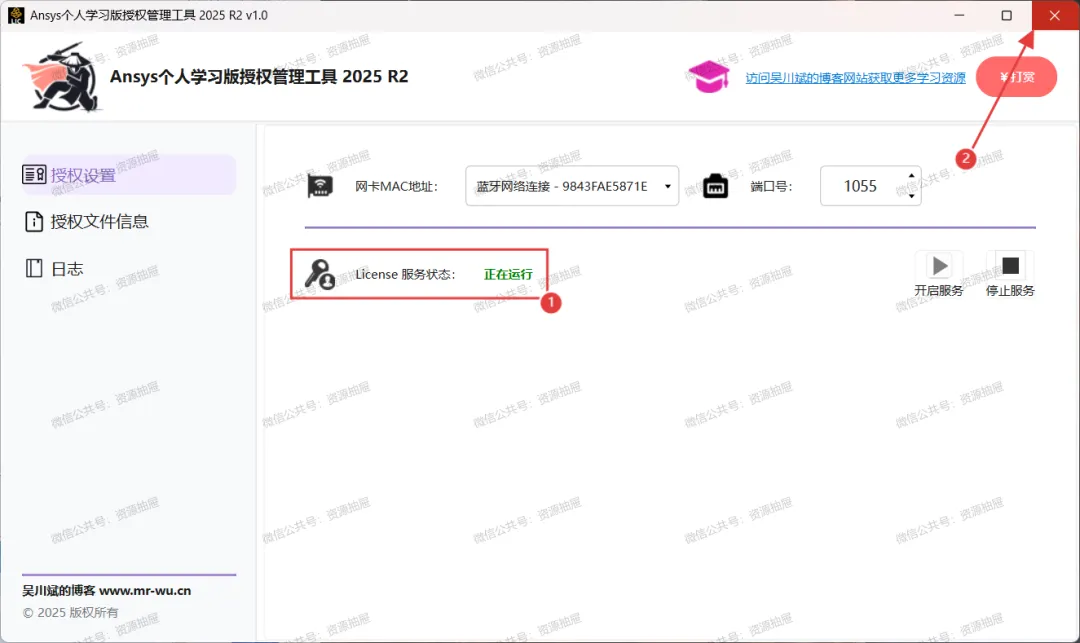Click the app icon in the title bar
This screenshot has width=1080, height=643.
tap(16, 15)
